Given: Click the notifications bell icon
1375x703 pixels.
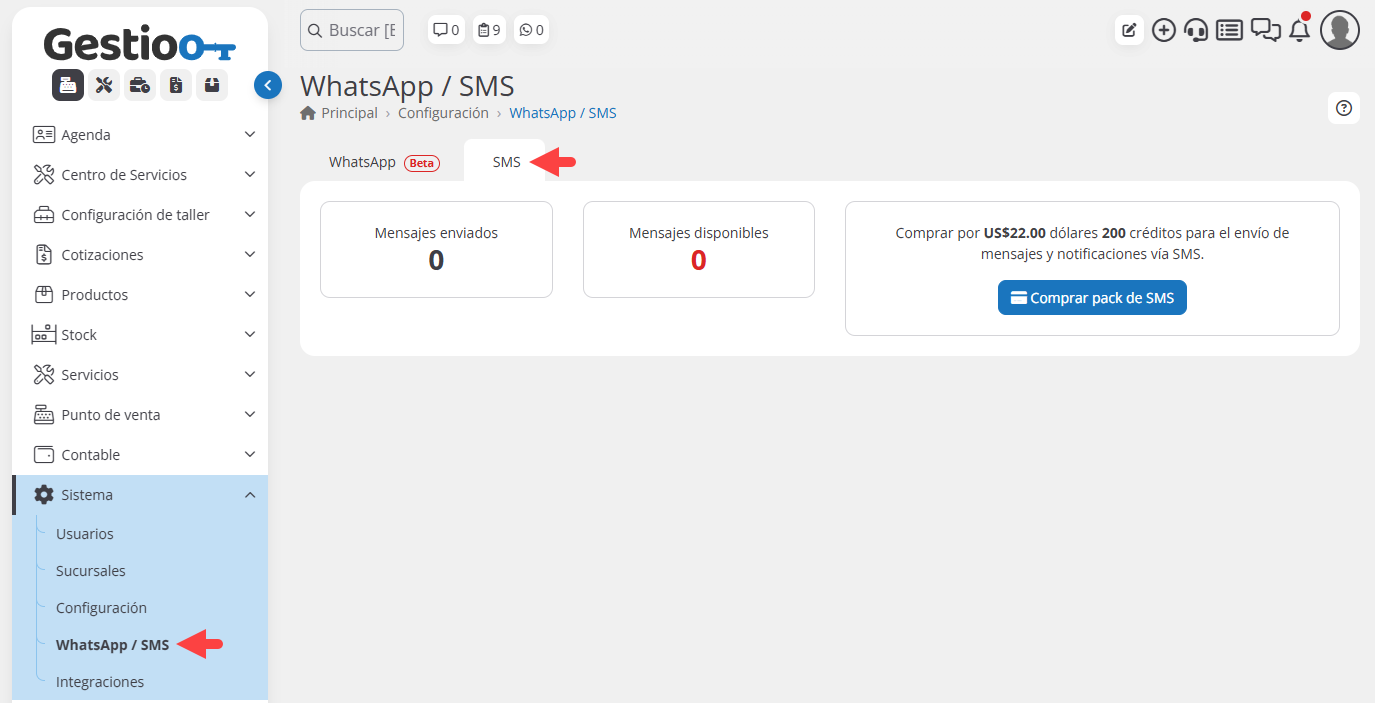Looking at the screenshot, I should point(1299,30).
